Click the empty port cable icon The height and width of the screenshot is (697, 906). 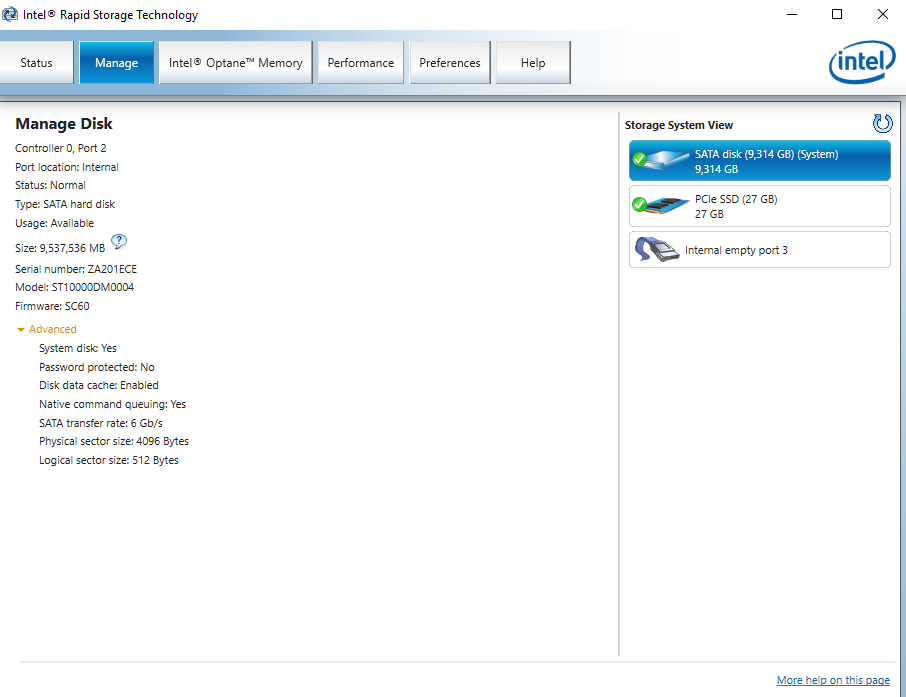[x=656, y=250]
